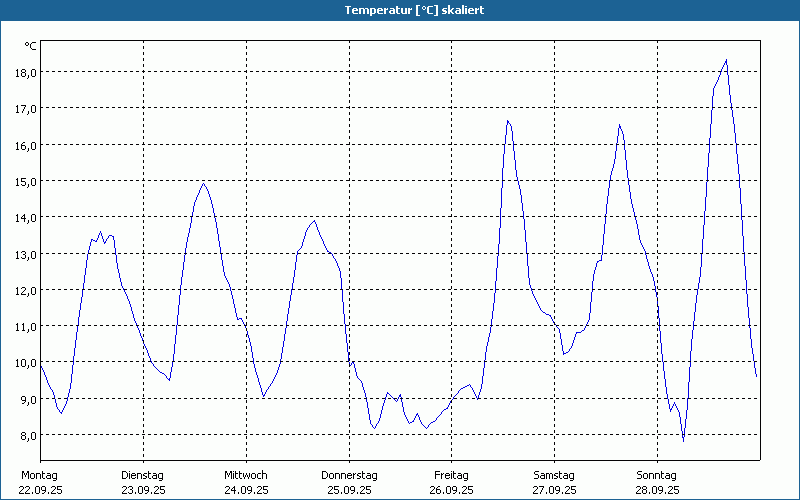Click the Montag day label
The height and width of the screenshot is (500, 800).
(x=40, y=475)
